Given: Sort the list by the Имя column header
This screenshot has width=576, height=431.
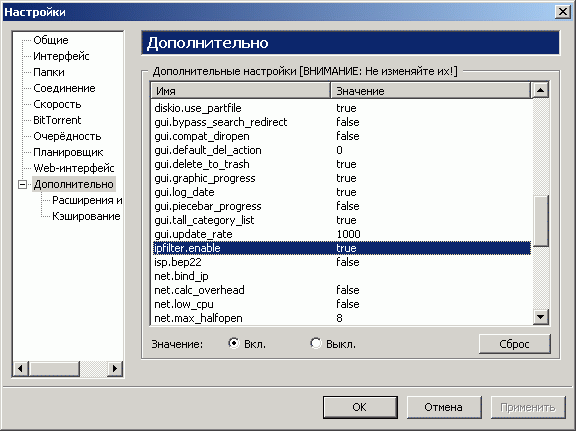Looking at the screenshot, I should point(240,91).
